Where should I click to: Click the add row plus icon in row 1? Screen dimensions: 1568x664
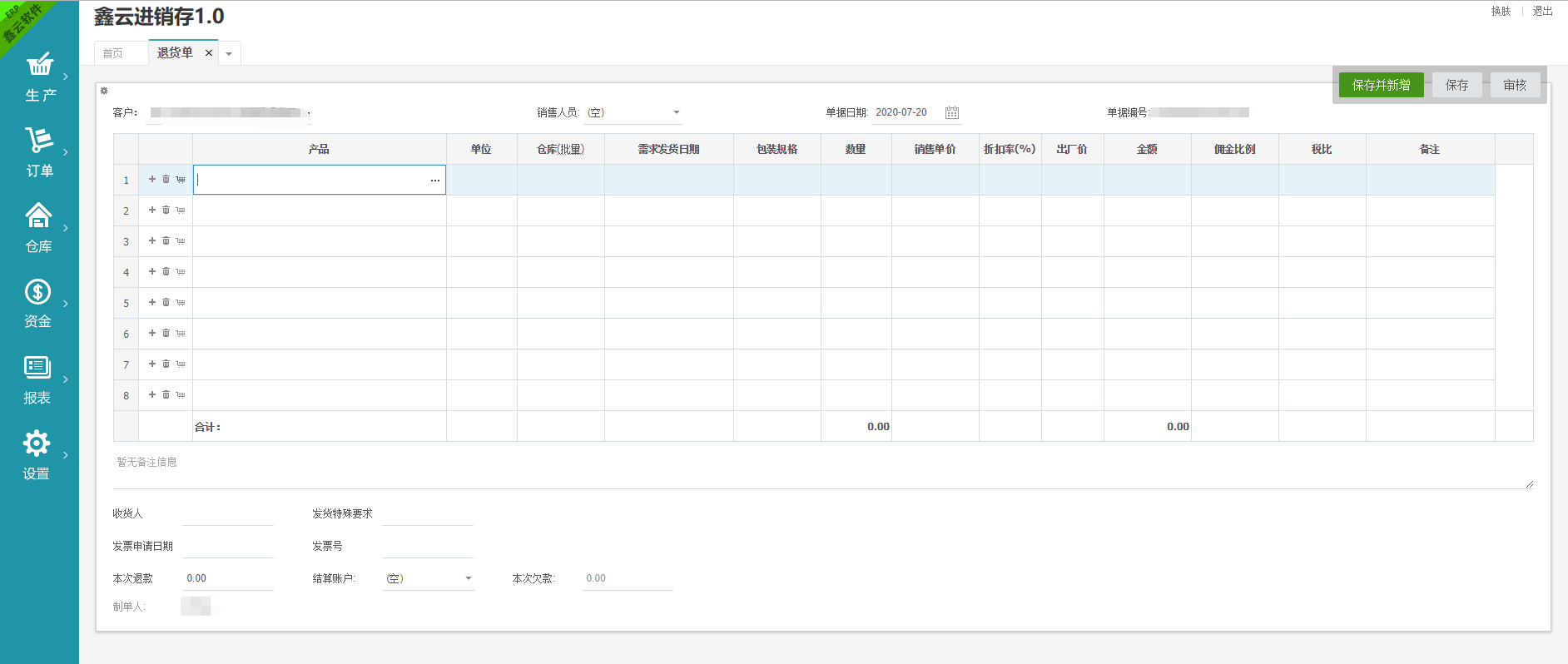pos(152,179)
